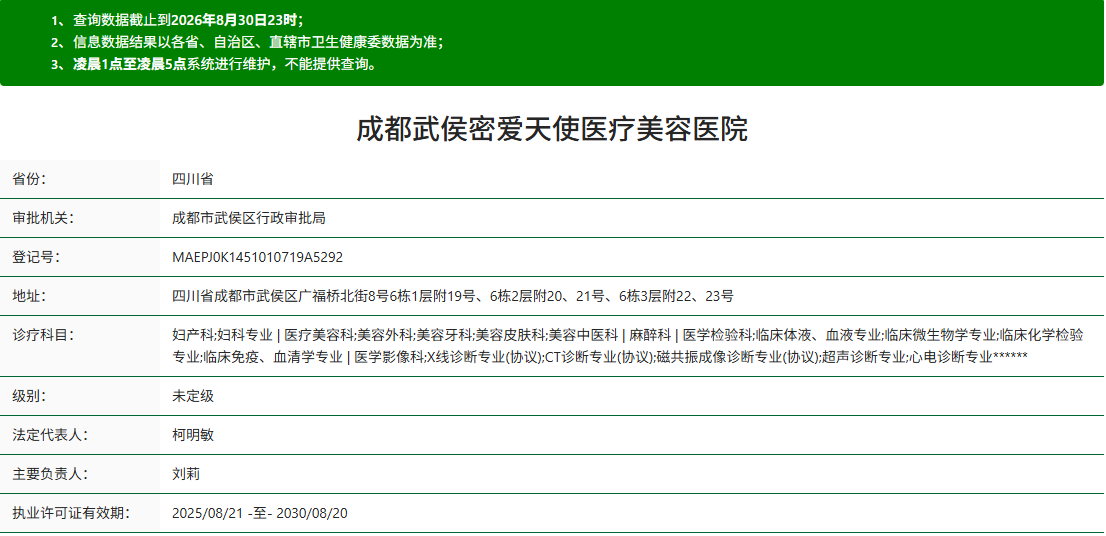Select the 执业许可证有效期 label
Image resolution: width=1106 pixels, height=536 pixels.
(x=71, y=513)
